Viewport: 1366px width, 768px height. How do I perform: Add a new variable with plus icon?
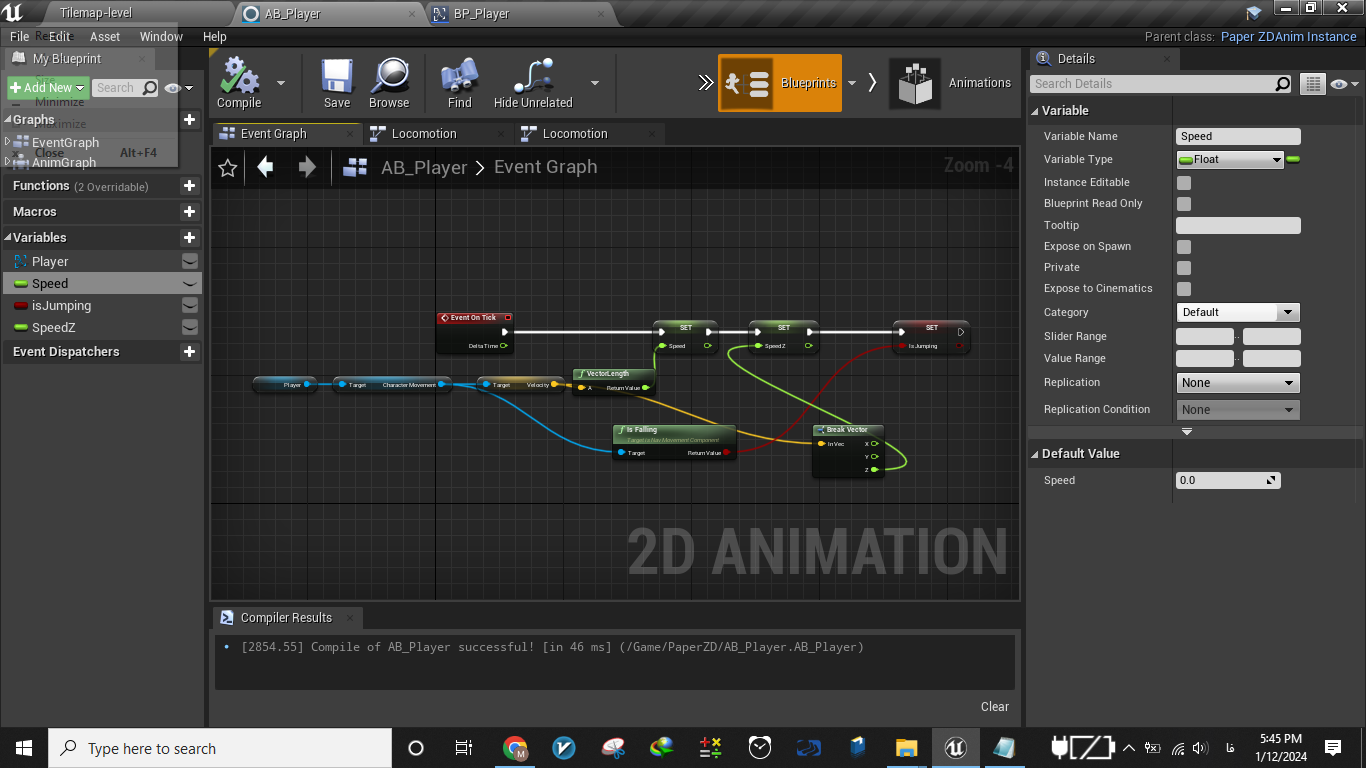pyautogui.click(x=189, y=238)
